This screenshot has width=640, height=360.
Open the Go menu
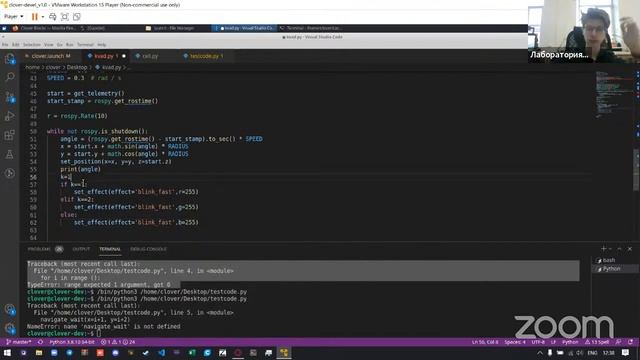60,44
